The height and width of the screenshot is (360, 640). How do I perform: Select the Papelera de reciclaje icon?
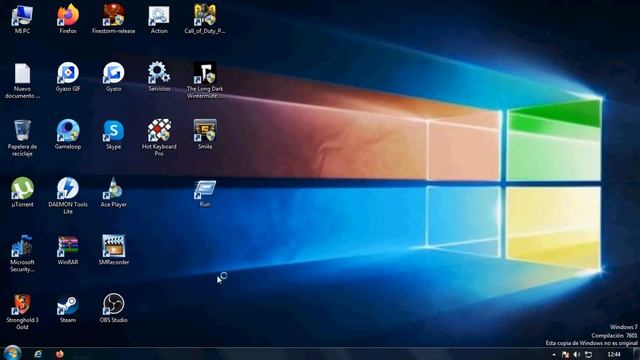pyautogui.click(x=22, y=138)
